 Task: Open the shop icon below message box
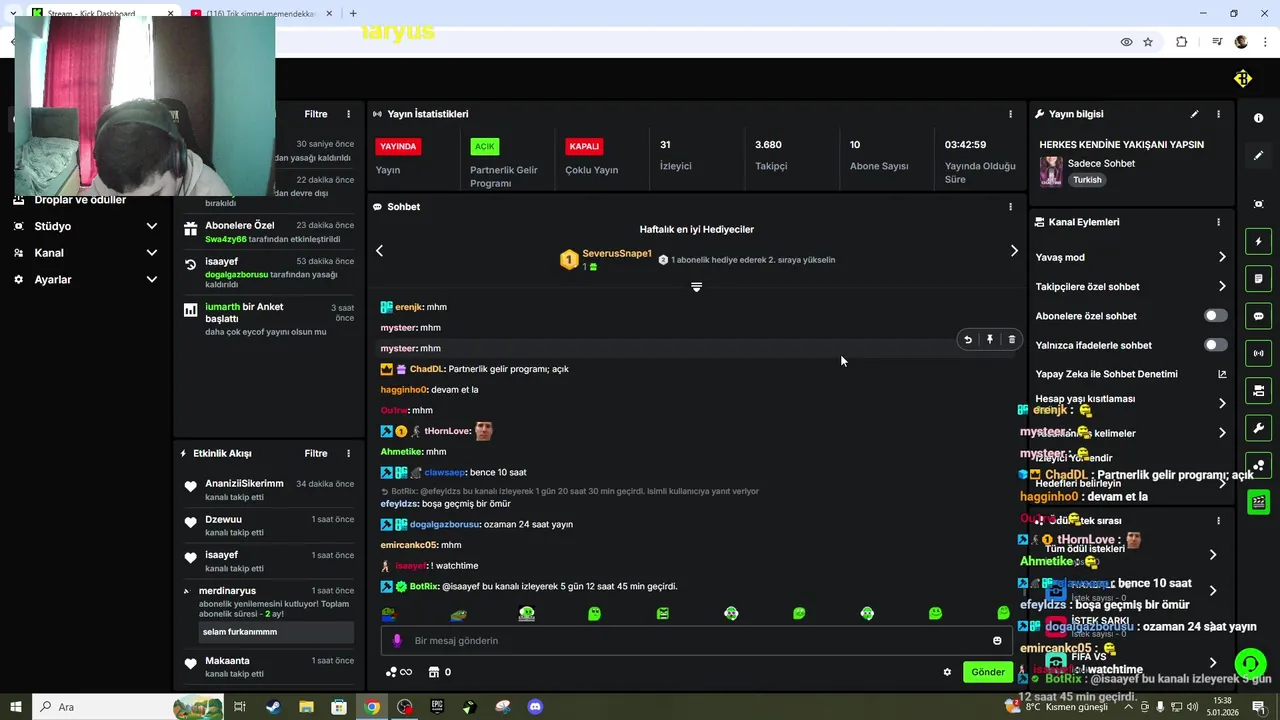tap(434, 672)
